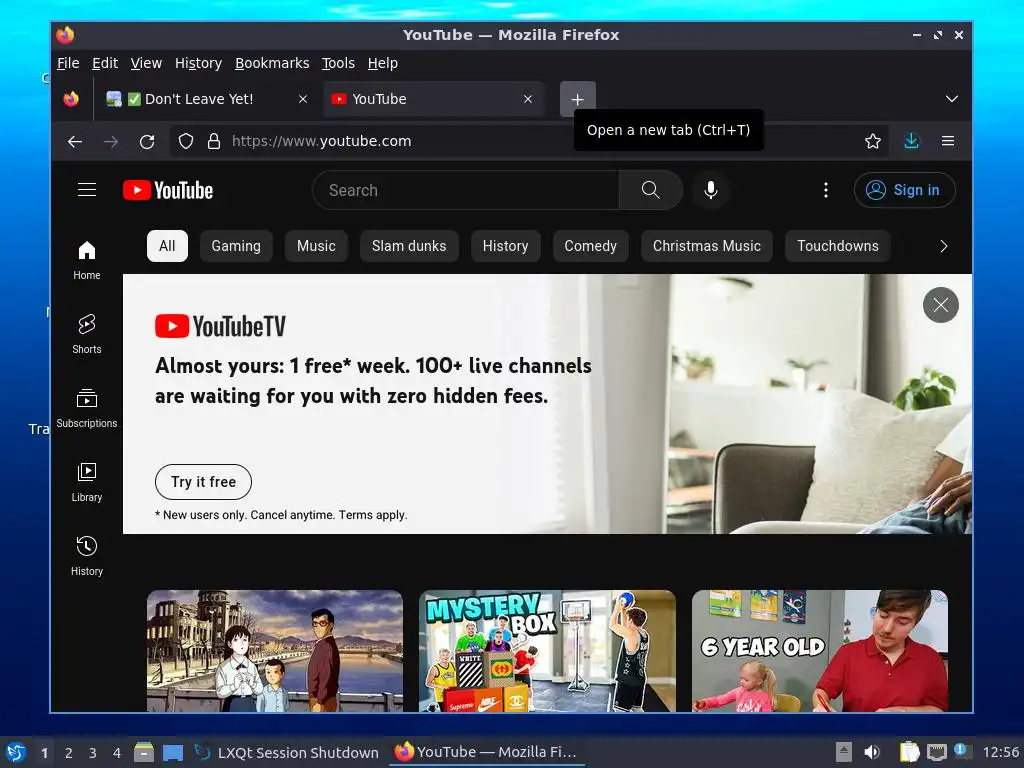
Task: Open the Edit menu
Action: coord(104,63)
